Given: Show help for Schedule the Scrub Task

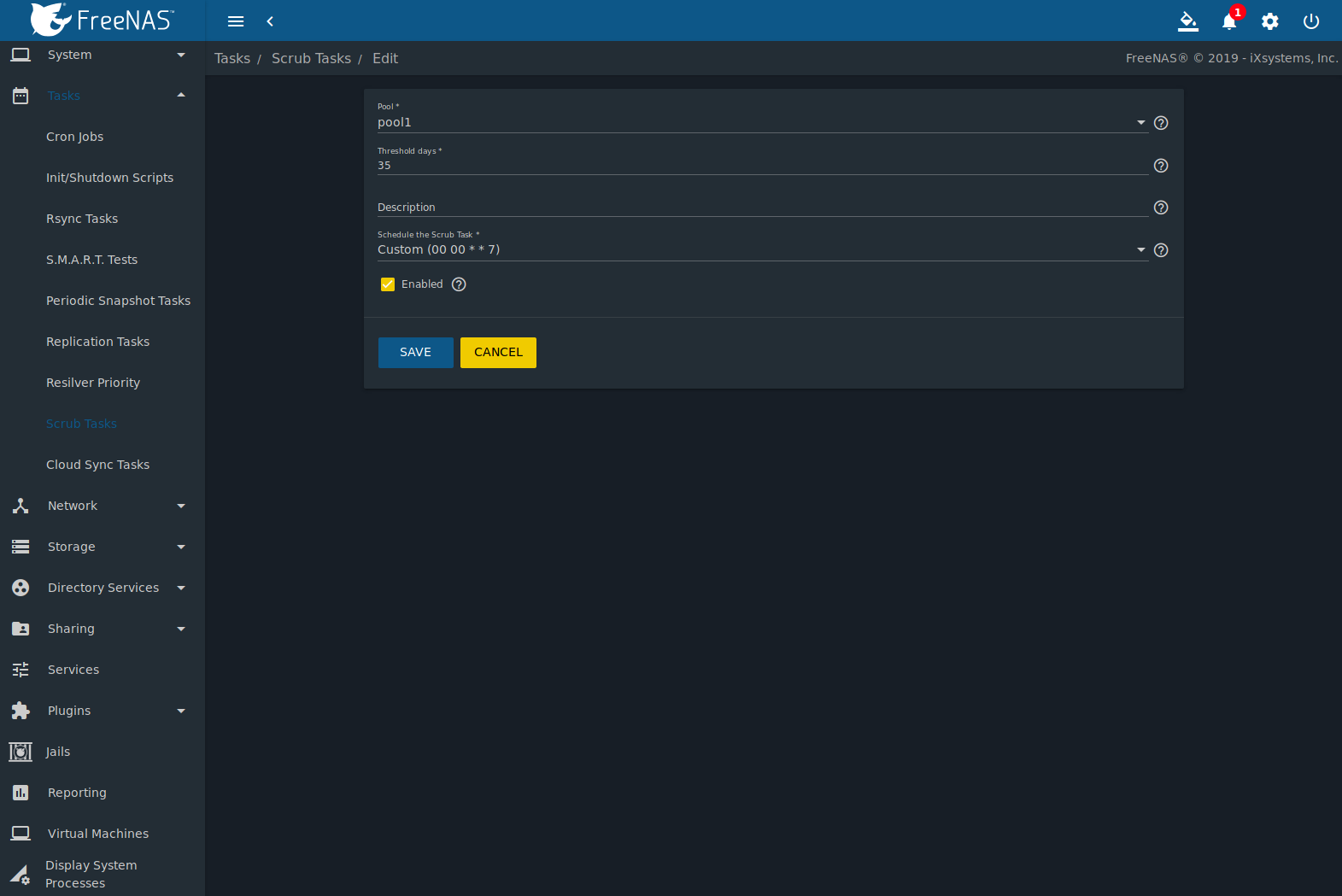Looking at the screenshot, I should coord(1161,250).
